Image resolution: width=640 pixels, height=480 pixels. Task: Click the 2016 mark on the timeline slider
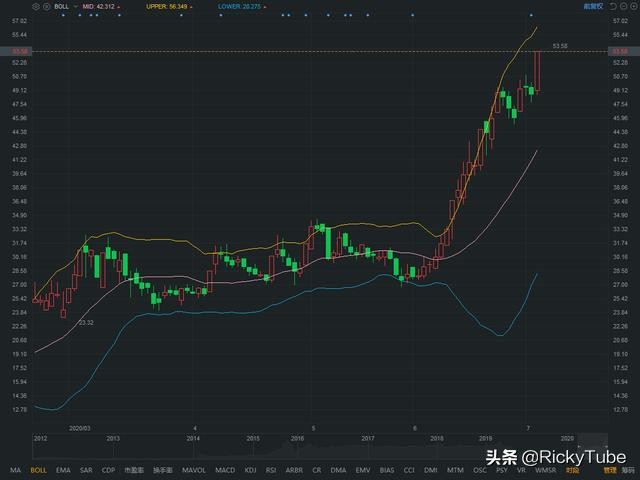[297, 439]
